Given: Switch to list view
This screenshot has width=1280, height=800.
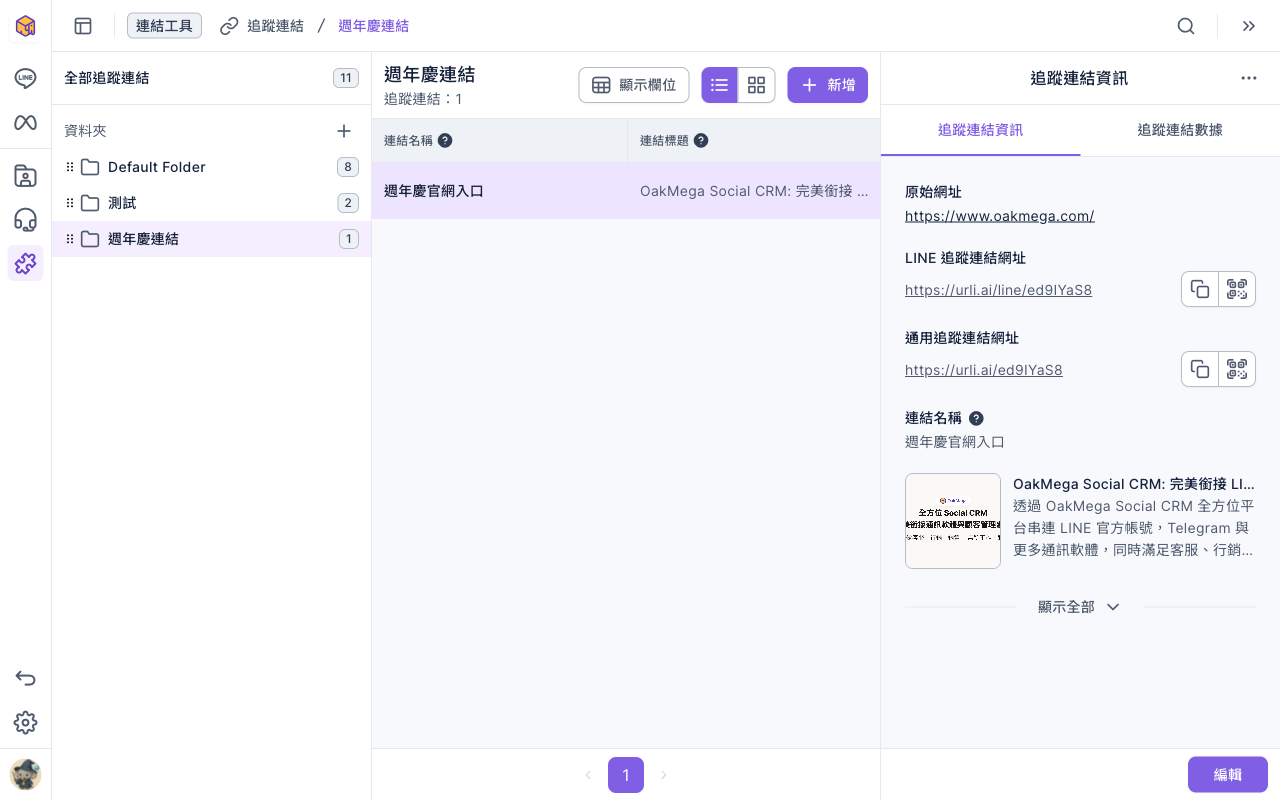Looking at the screenshot, I should pos(720,85).
